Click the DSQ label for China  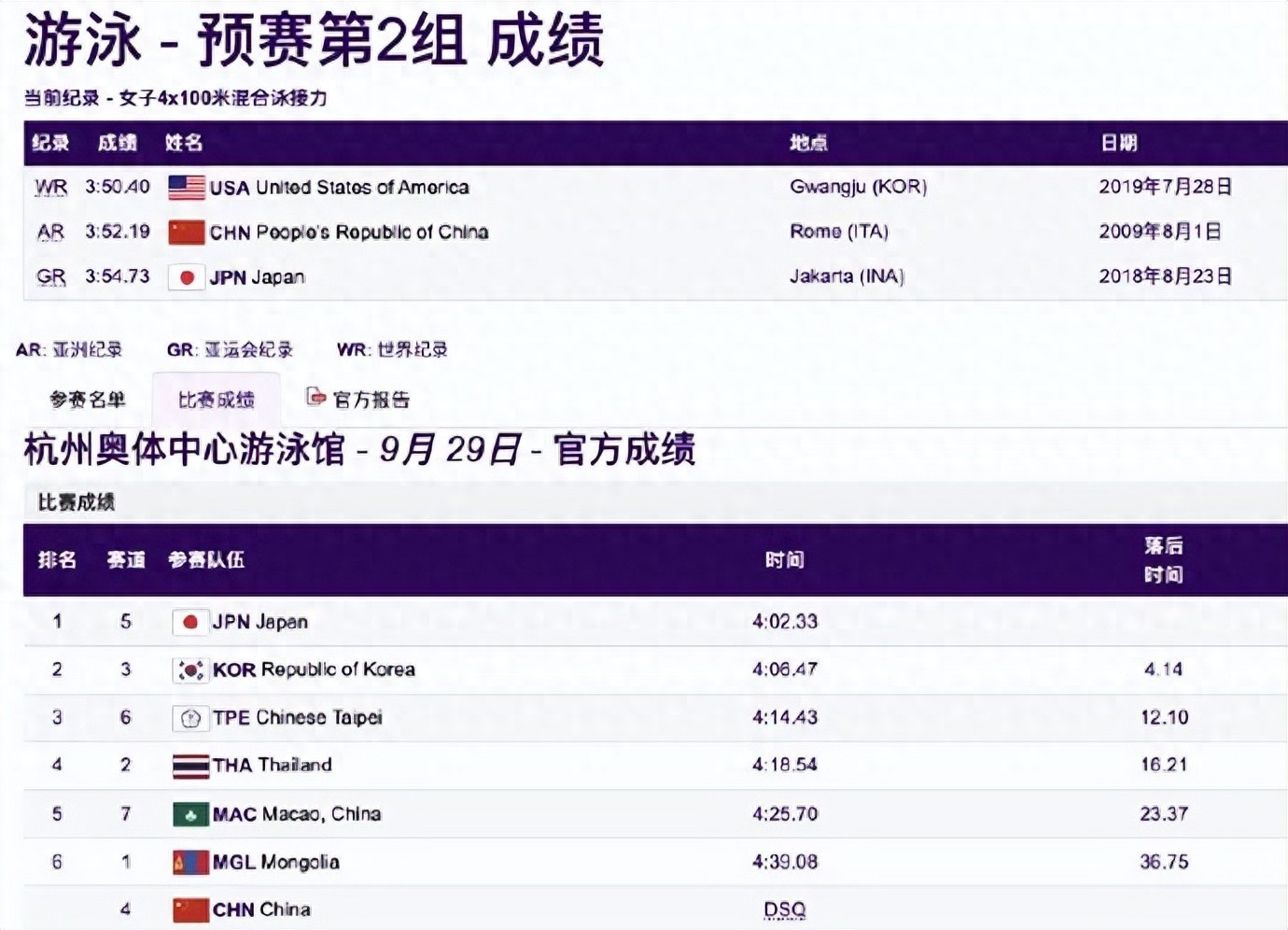click(x=784, y=909)
